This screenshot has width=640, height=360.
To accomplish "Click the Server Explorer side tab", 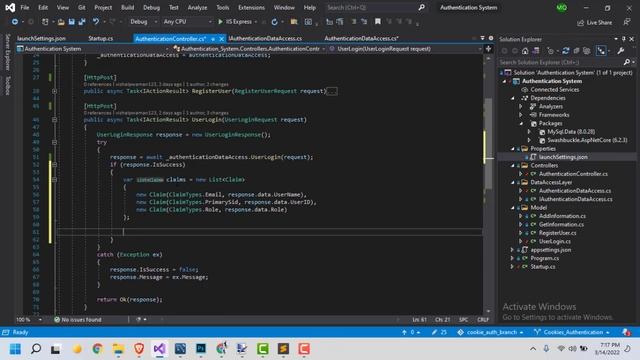I will (7, 52).
